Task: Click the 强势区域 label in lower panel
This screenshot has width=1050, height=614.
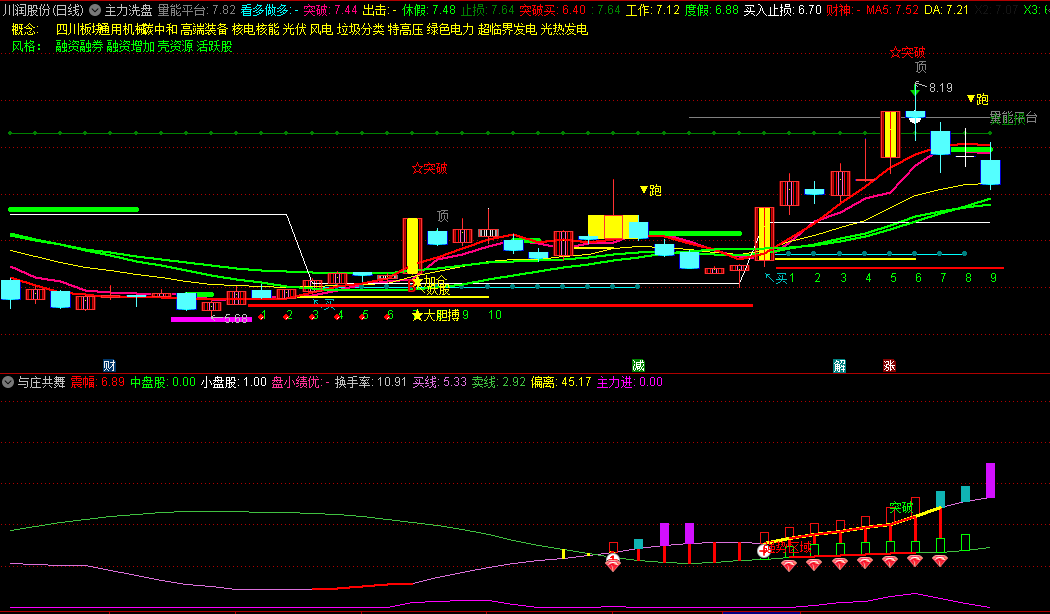Action: (788, 548)
